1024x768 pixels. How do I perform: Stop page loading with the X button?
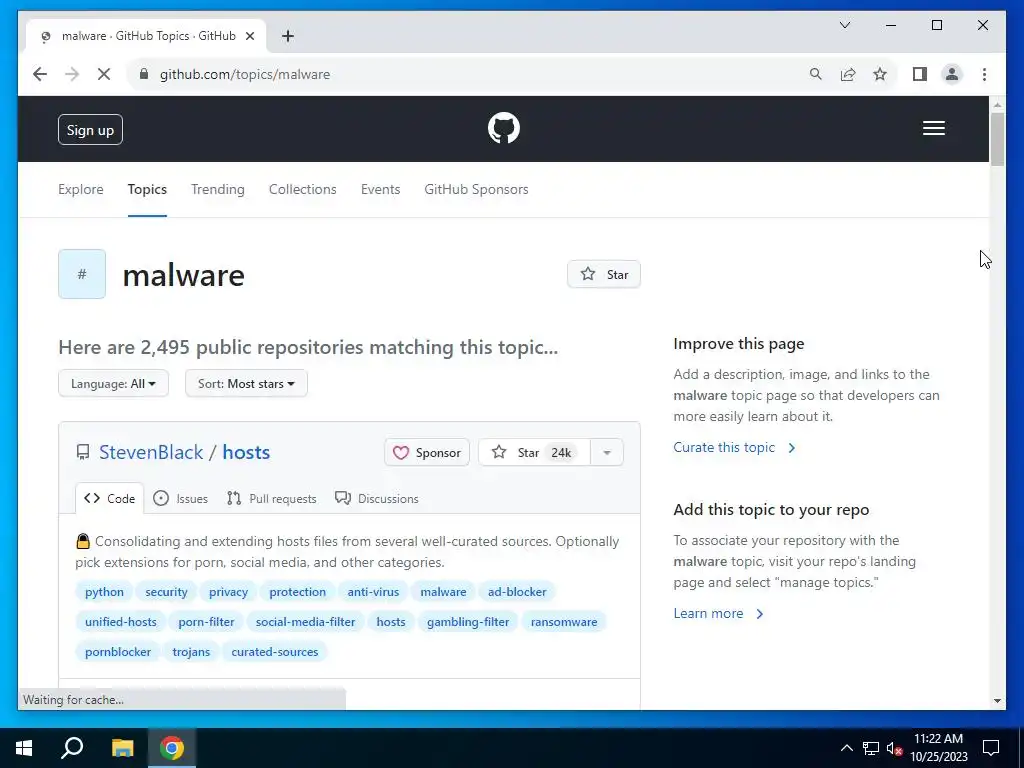click(104, 74)
